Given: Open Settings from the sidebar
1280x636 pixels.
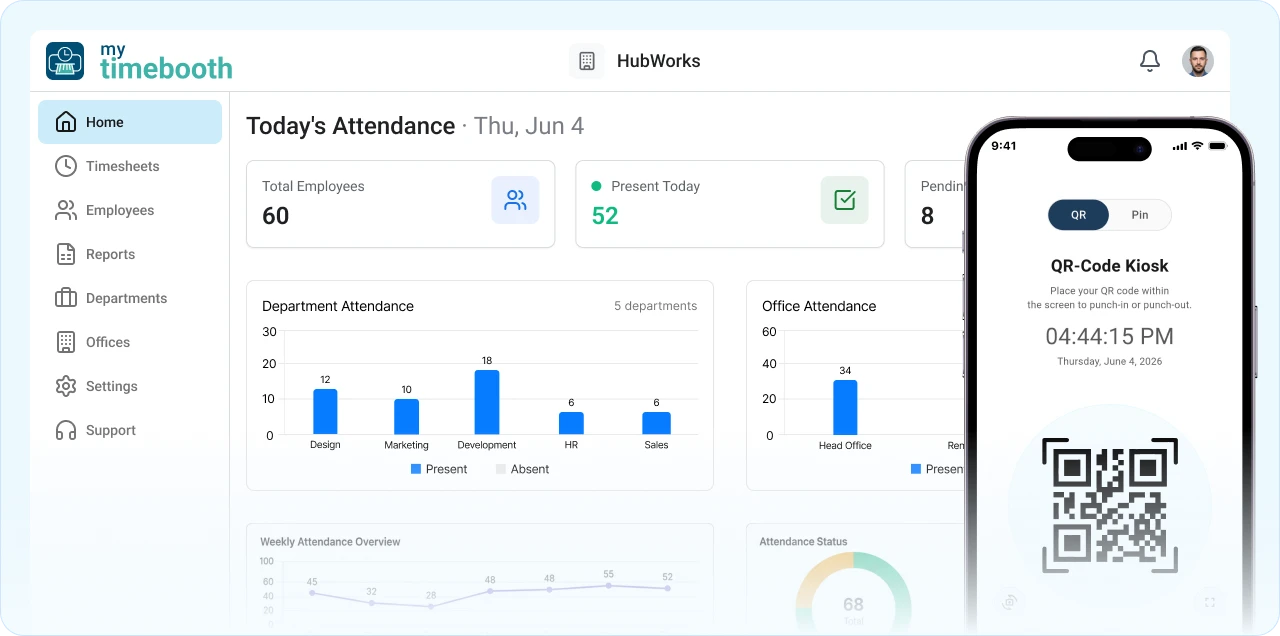Looking at the screenshot, I should [130, 386].
